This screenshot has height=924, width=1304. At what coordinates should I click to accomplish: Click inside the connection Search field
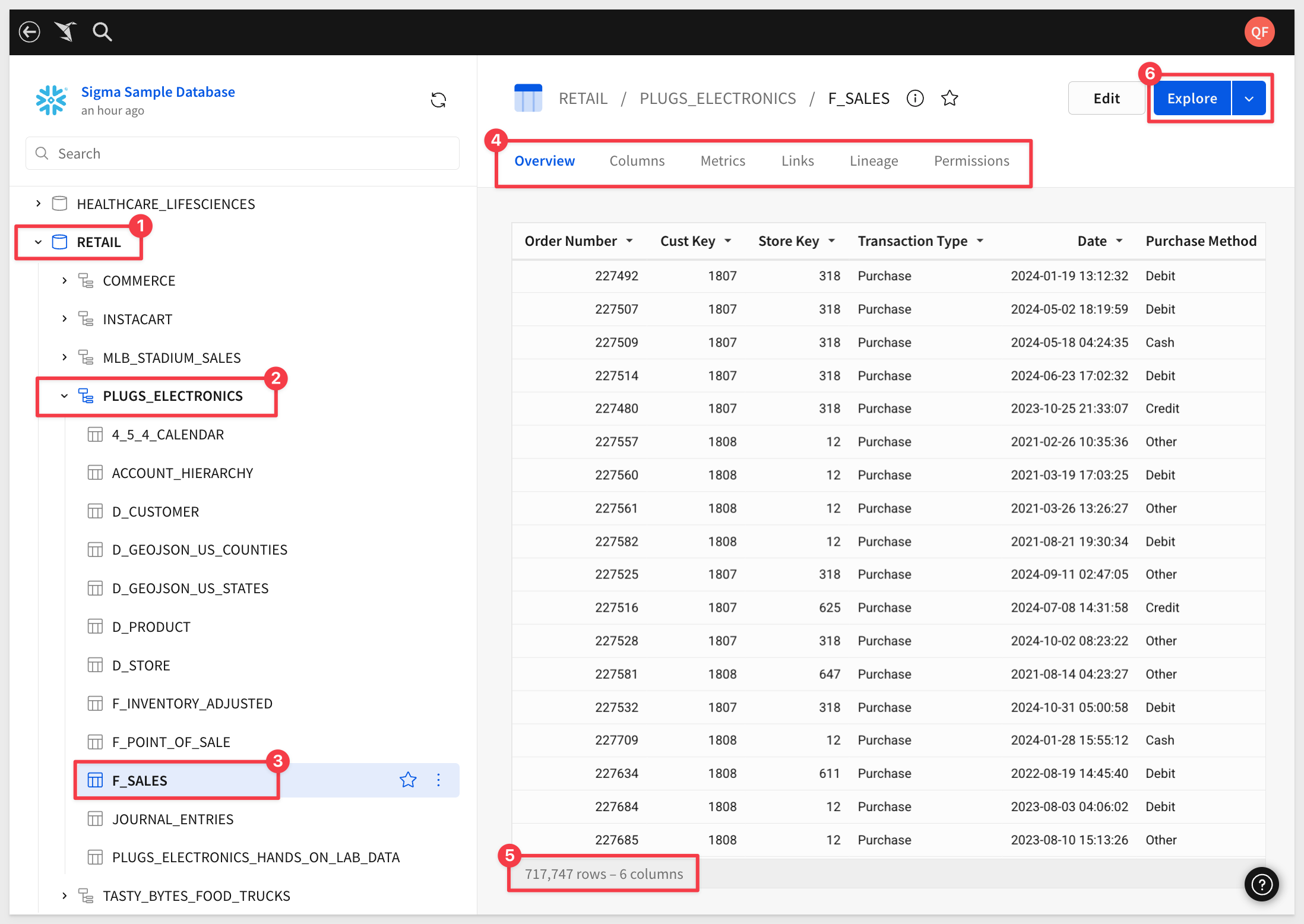coord(242,154)
